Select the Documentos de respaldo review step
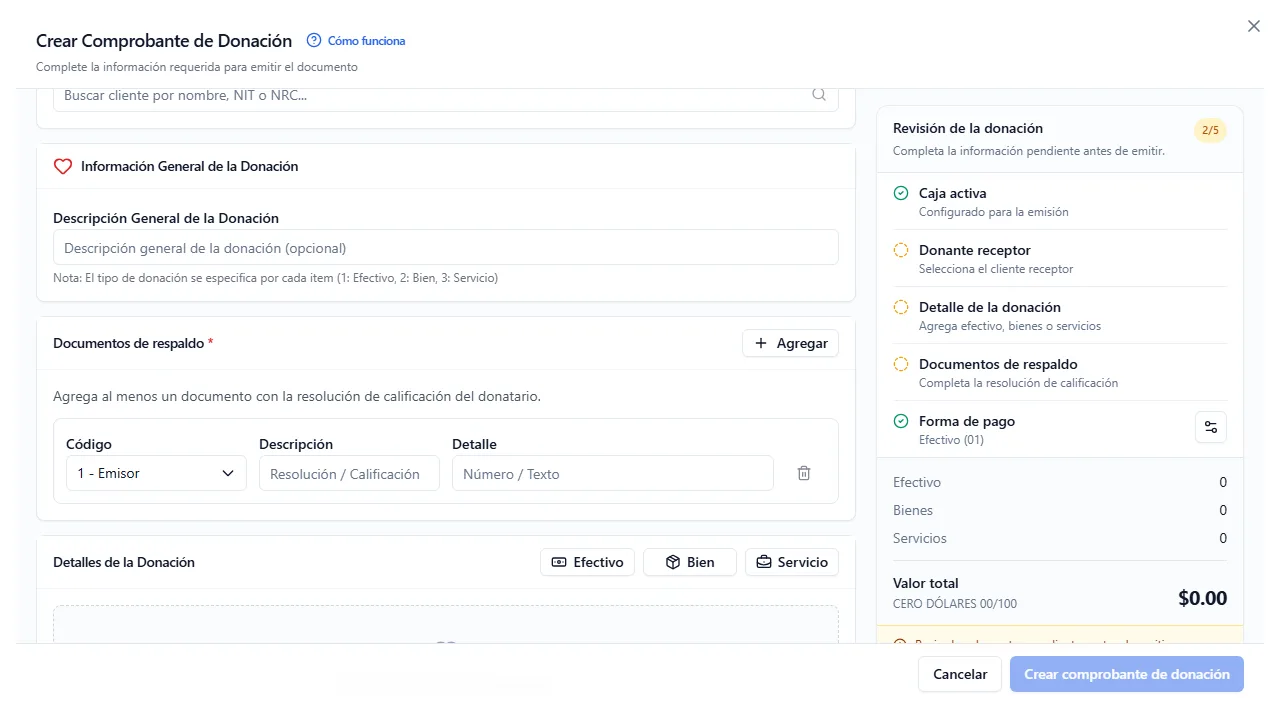Image resolution: width=1280 pixels, height=720 pixels. (1060, 373)
